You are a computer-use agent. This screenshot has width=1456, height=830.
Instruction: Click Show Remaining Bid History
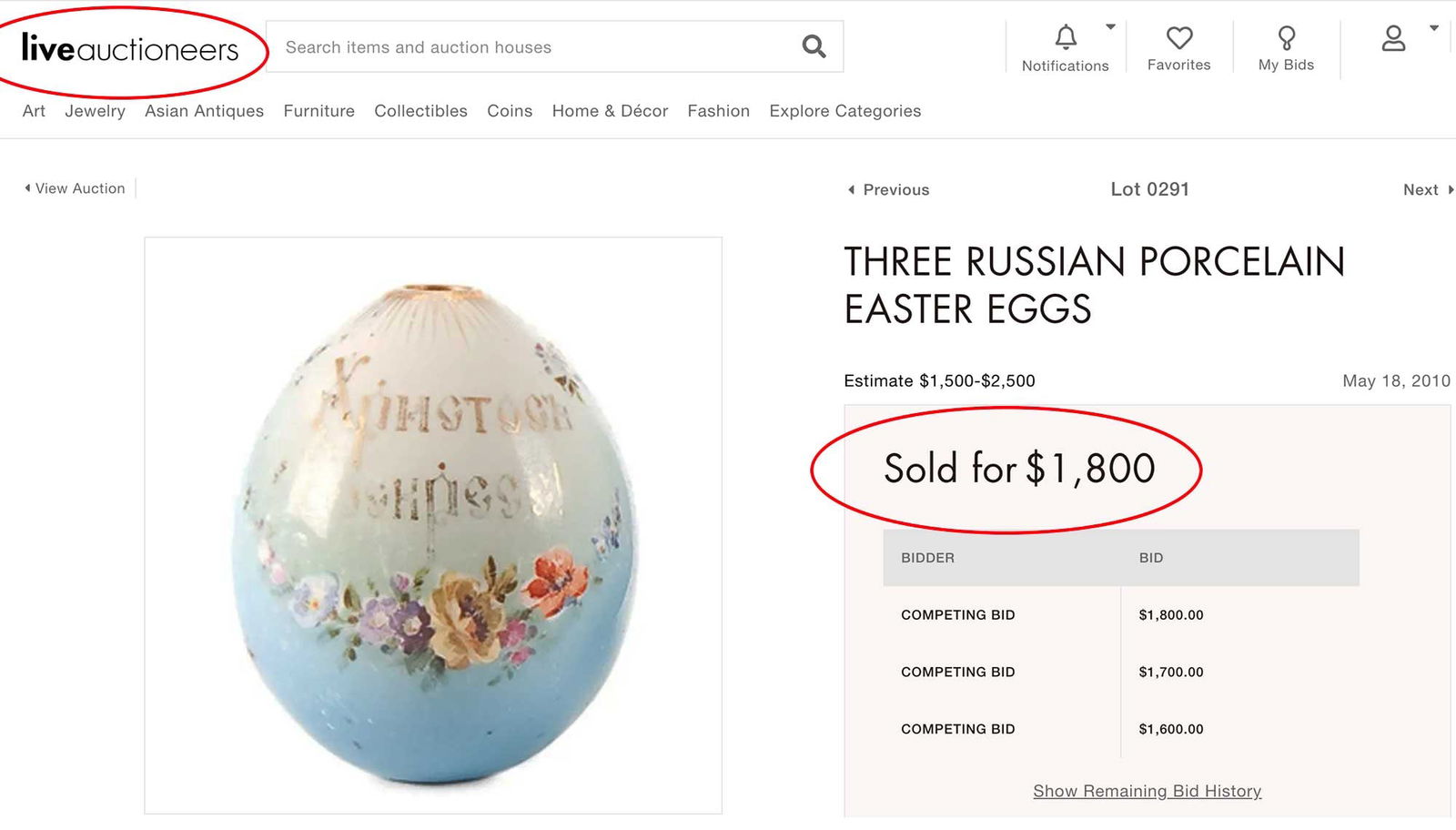pos(1146,791)
